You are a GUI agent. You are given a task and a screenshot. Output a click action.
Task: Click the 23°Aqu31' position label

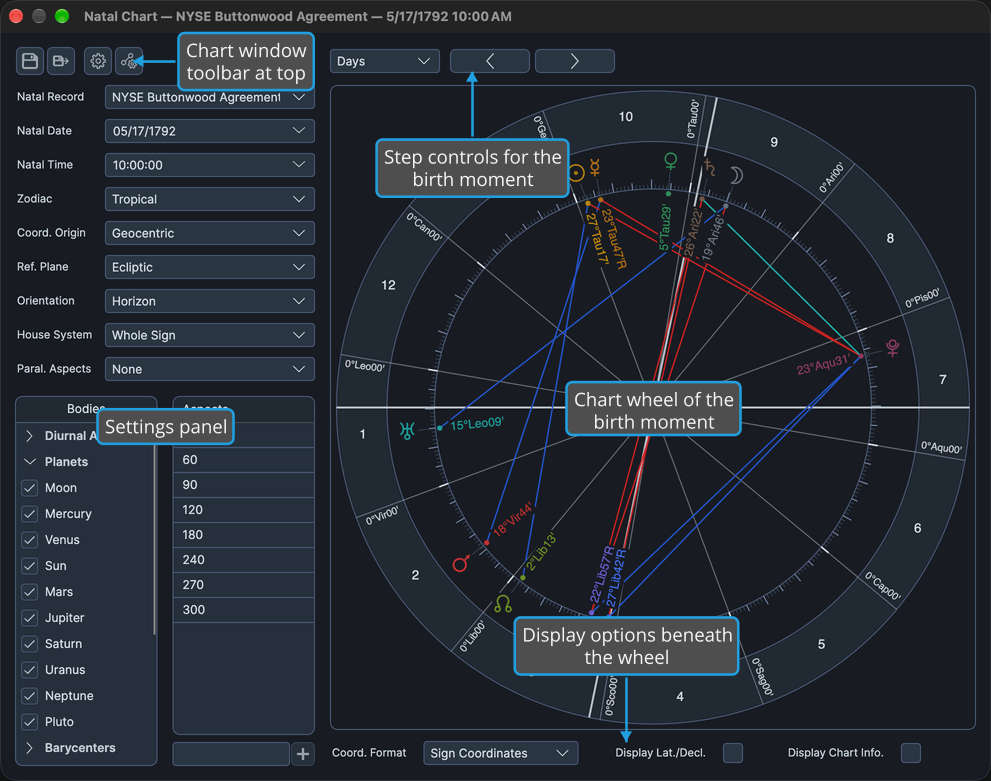[823, 365]
